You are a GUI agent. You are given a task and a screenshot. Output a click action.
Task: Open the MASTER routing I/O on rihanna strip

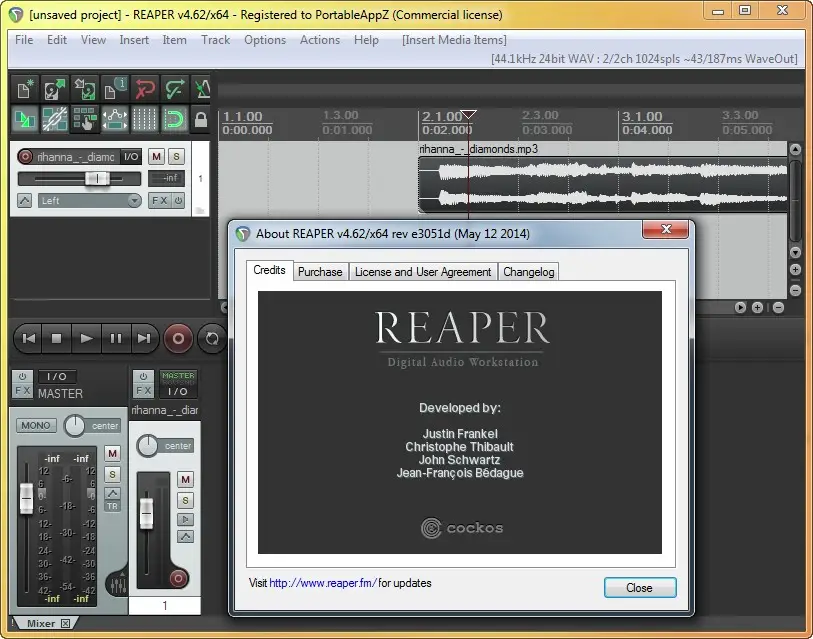[178, 384]
